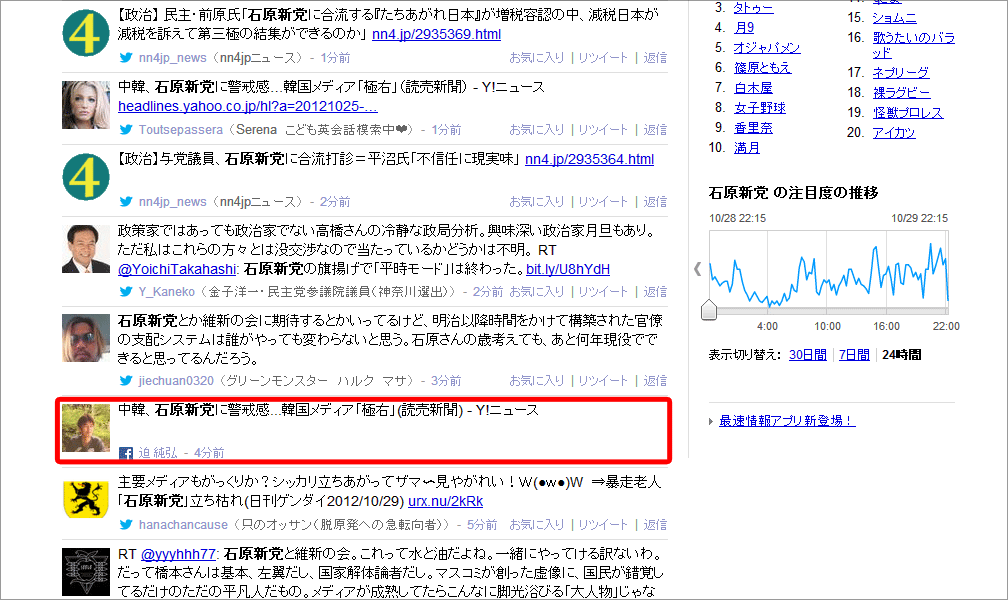Click お気に入り on the 1分前 nn4jp_news tweet
Screen dimensions: 1008x600
(x=537, y=58)
